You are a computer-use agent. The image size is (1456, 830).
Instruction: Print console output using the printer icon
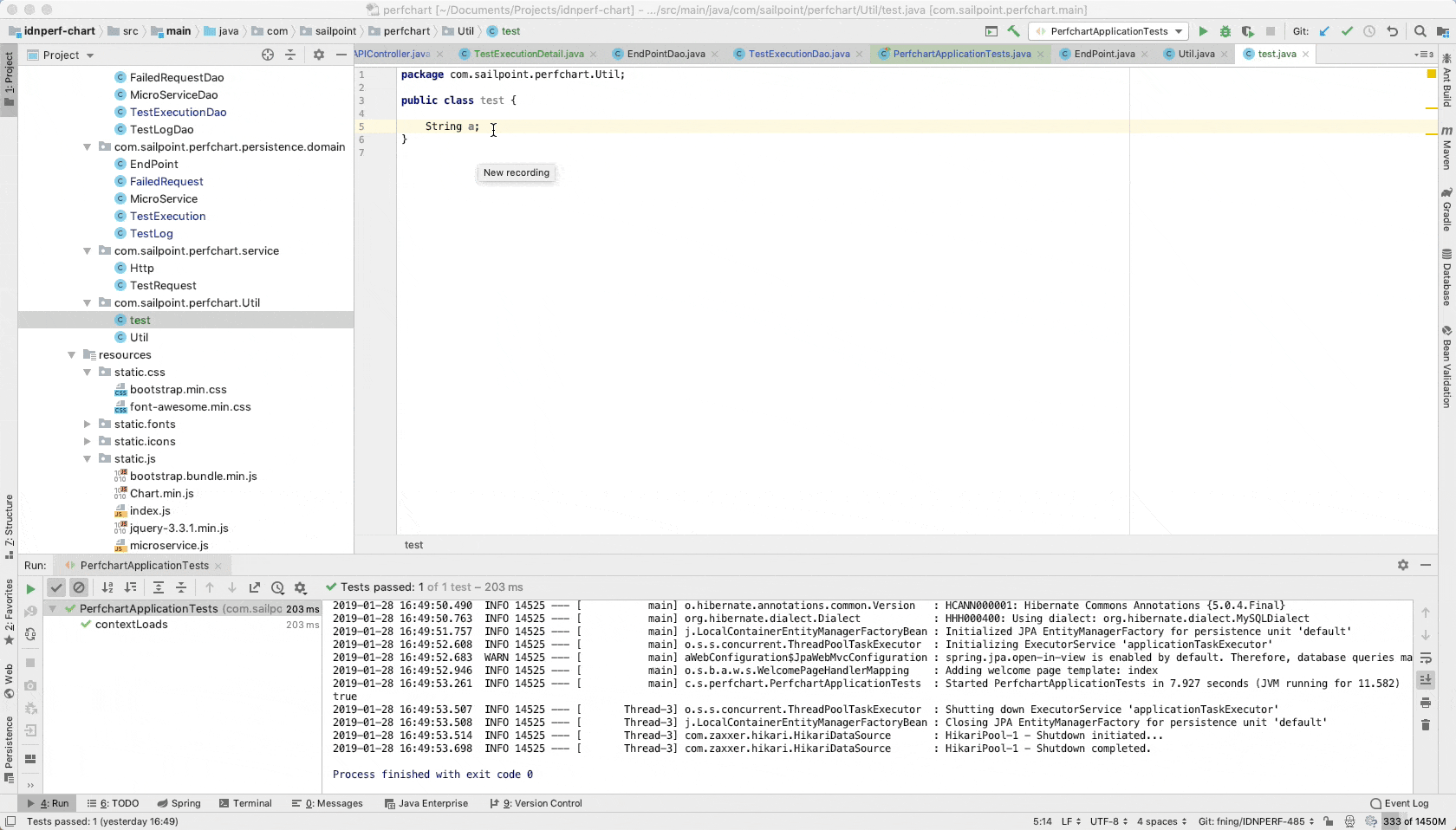1426,703
